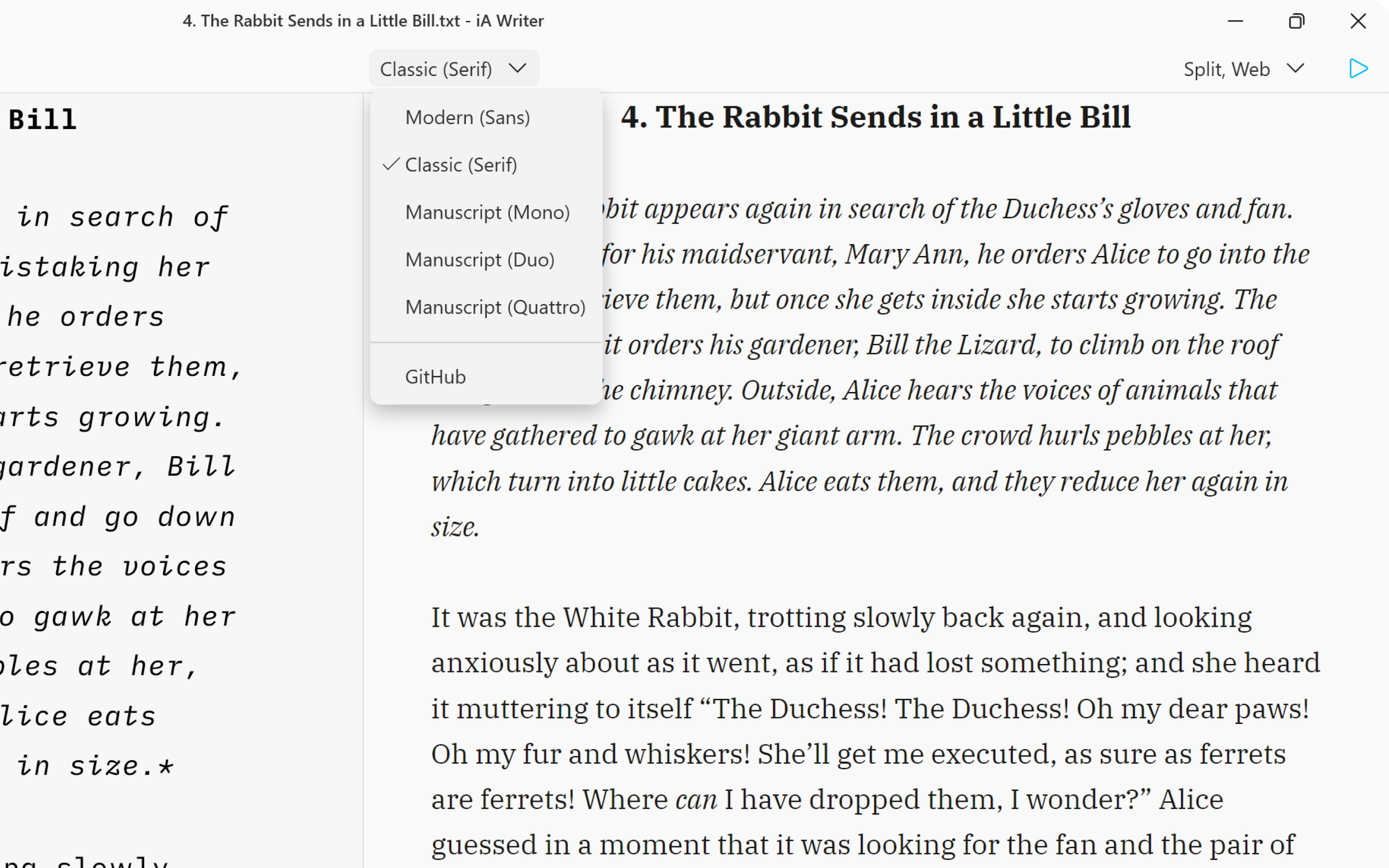The height and width of the screenshot is (868, 1389).
Task: Click the checkmark beside Classic (Serif)
Action: tap(391, 164)
